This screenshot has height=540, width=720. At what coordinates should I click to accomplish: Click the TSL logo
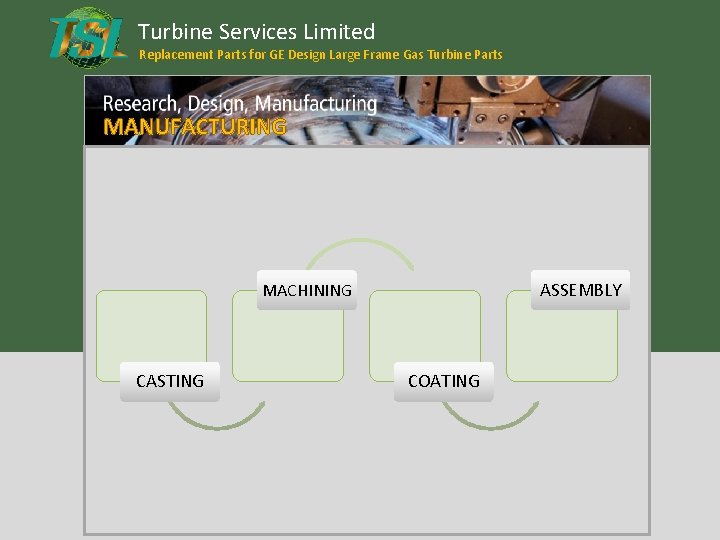(88, 38)
